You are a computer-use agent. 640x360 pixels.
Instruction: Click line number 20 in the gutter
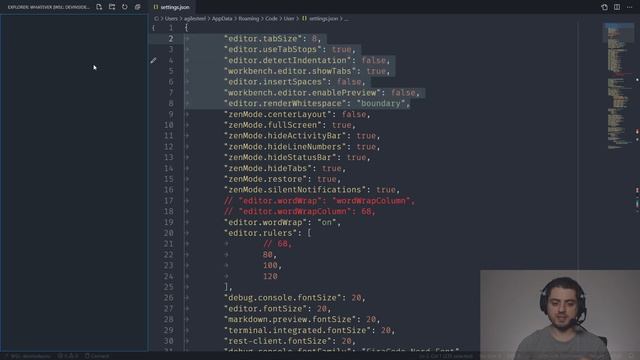click(x=169, y=233)
